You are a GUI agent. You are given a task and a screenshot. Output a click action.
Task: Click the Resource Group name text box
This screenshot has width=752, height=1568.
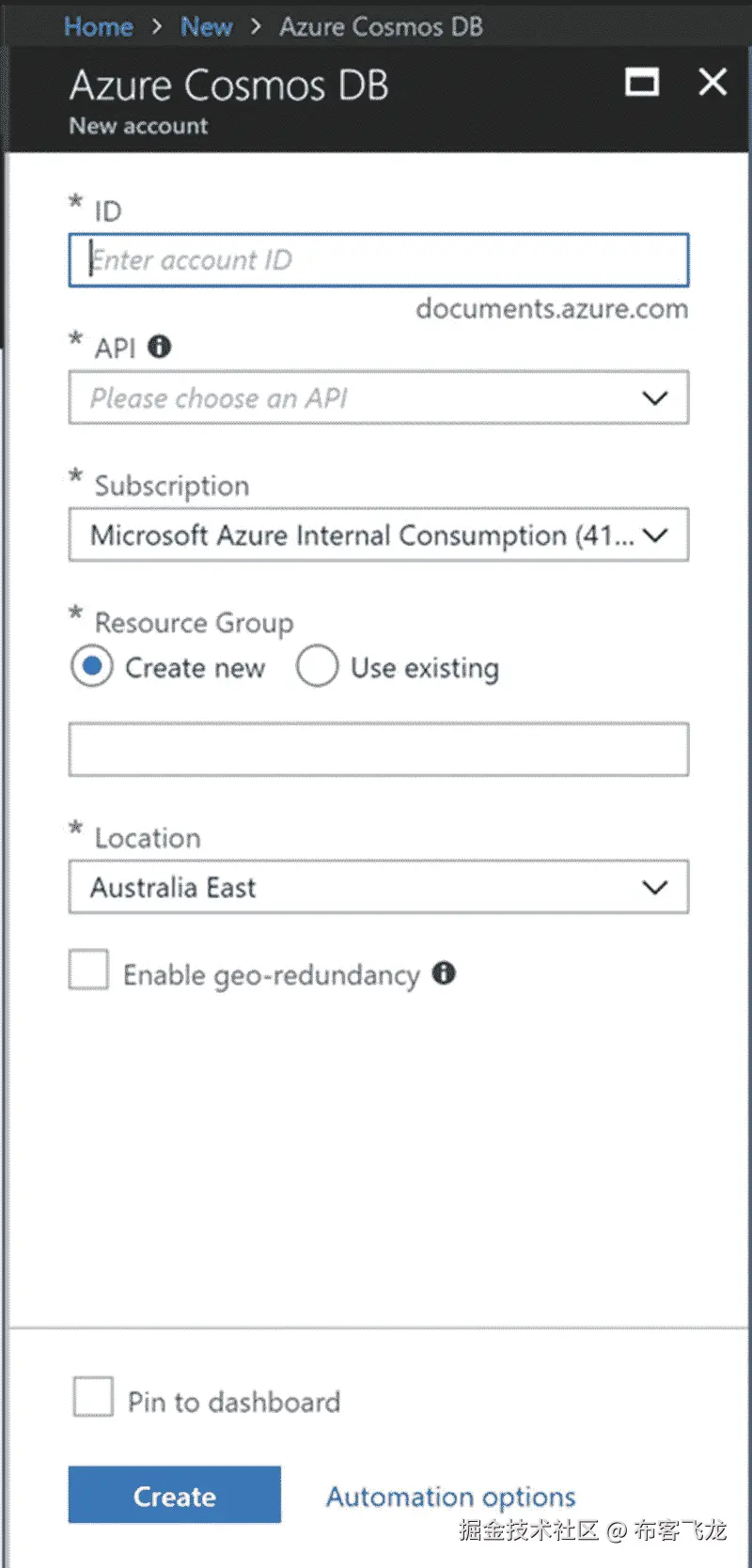coord(378,750)
